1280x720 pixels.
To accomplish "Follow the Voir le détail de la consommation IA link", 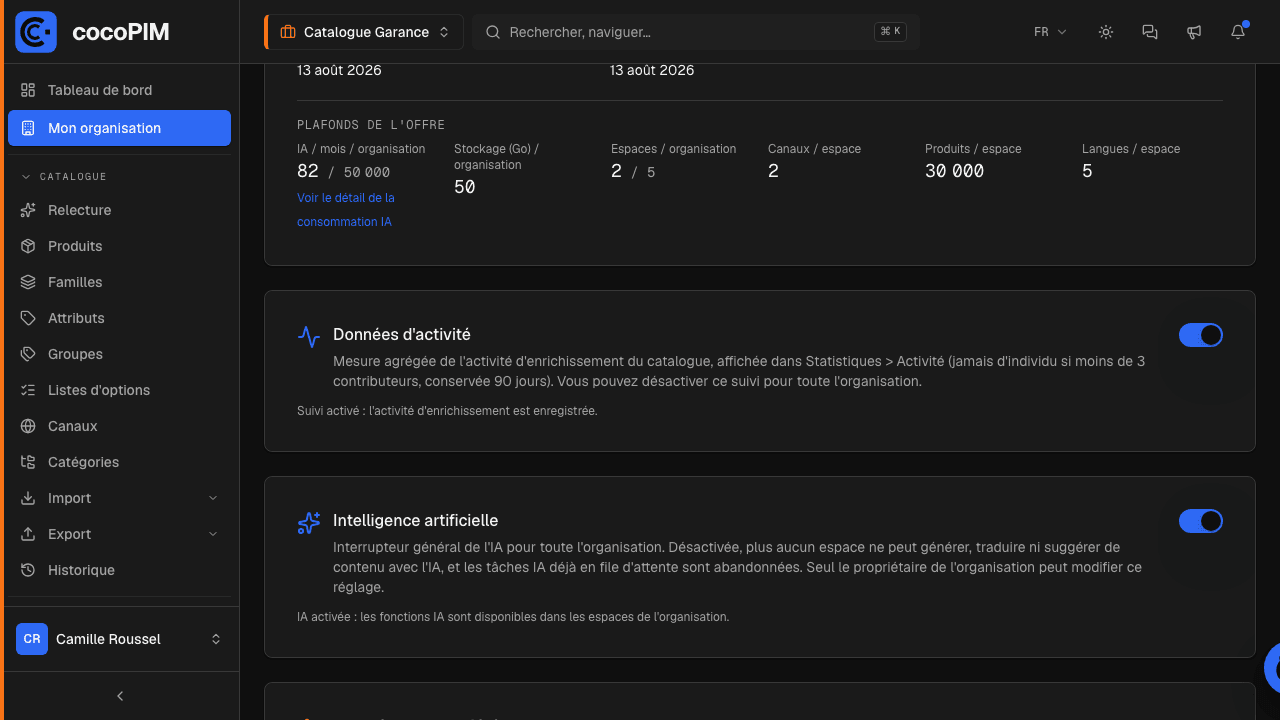I will coord(346,210).
